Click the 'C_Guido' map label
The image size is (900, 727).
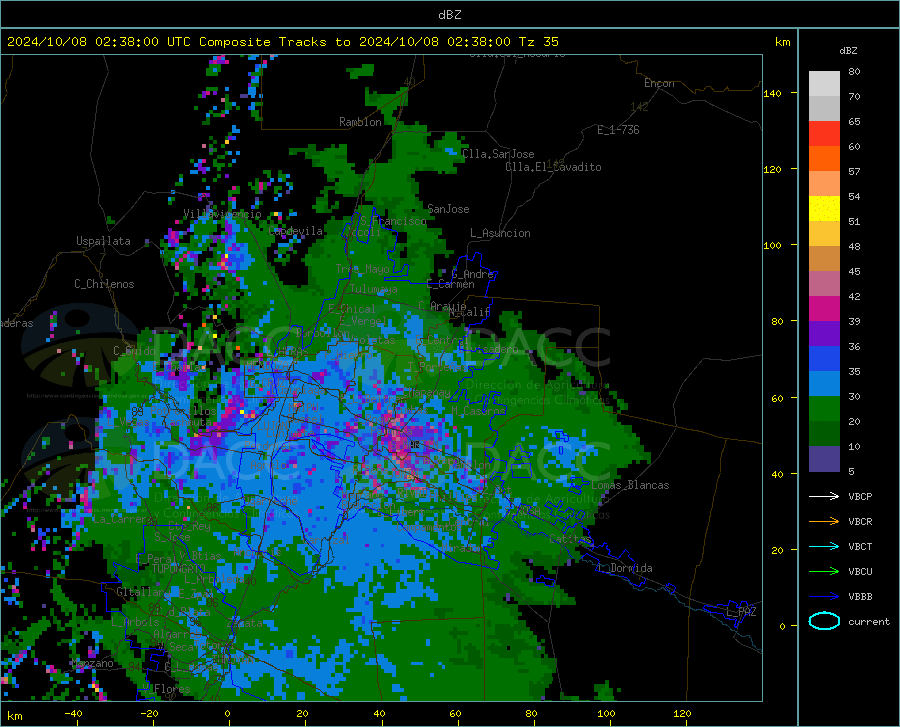click(134, 351)
